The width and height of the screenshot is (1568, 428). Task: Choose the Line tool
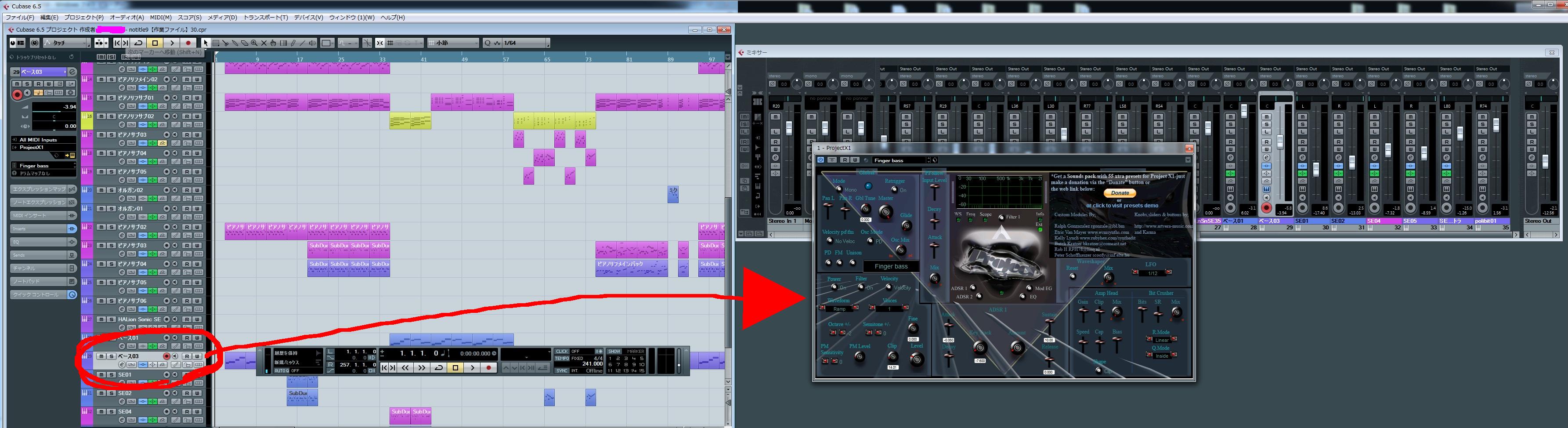[x=303, y=43]
